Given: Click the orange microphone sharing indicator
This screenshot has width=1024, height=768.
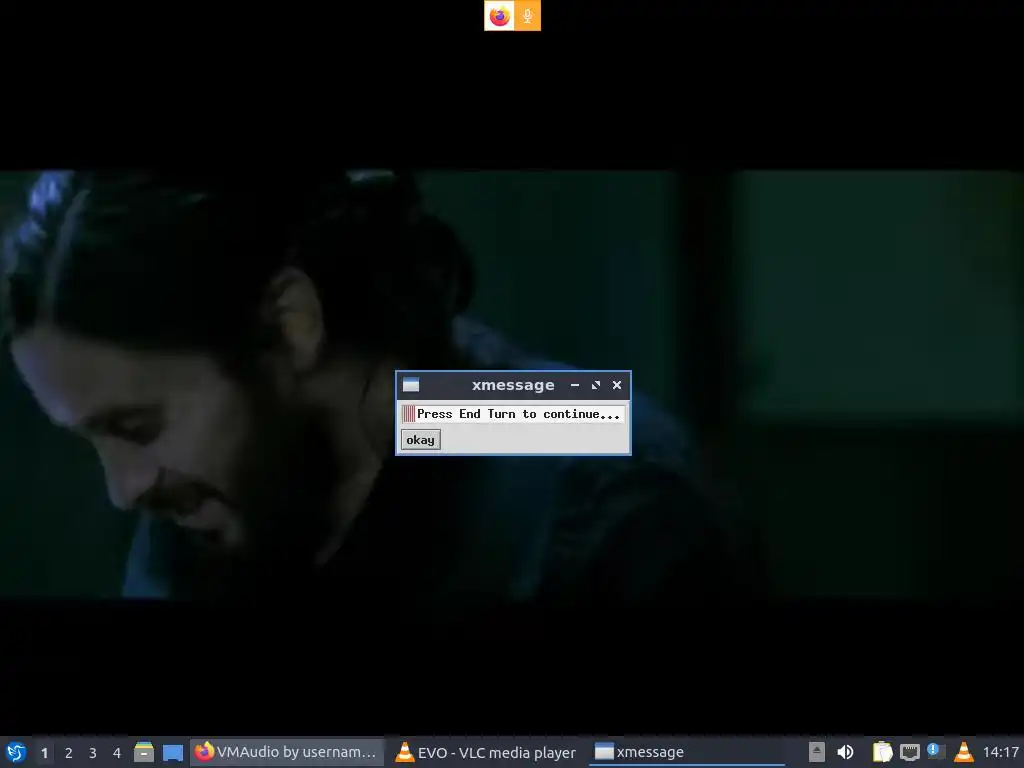Looking at the screenshot, I should tap(527, 16).
